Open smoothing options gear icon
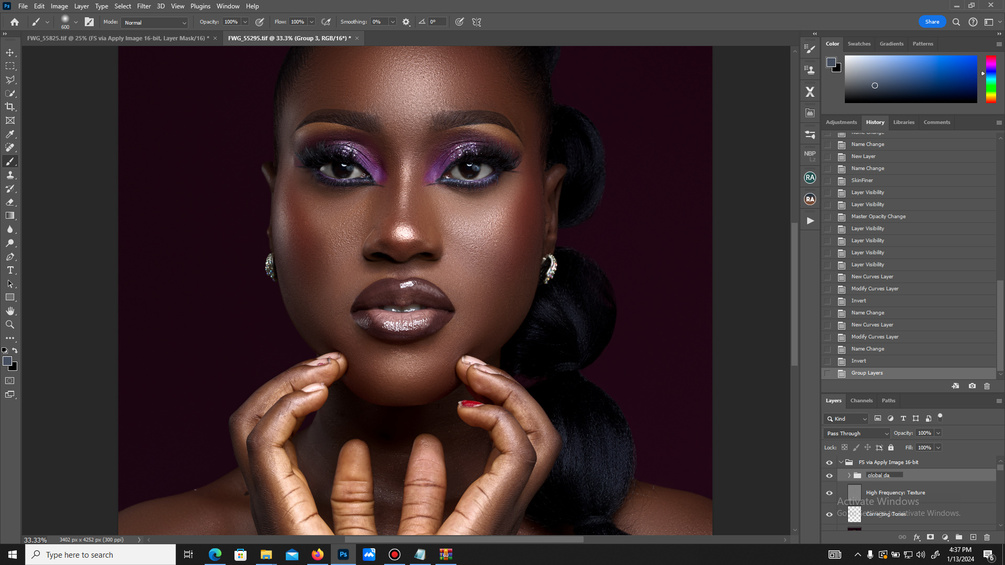This screenshot has height=565, width=1005. [406, 22]
